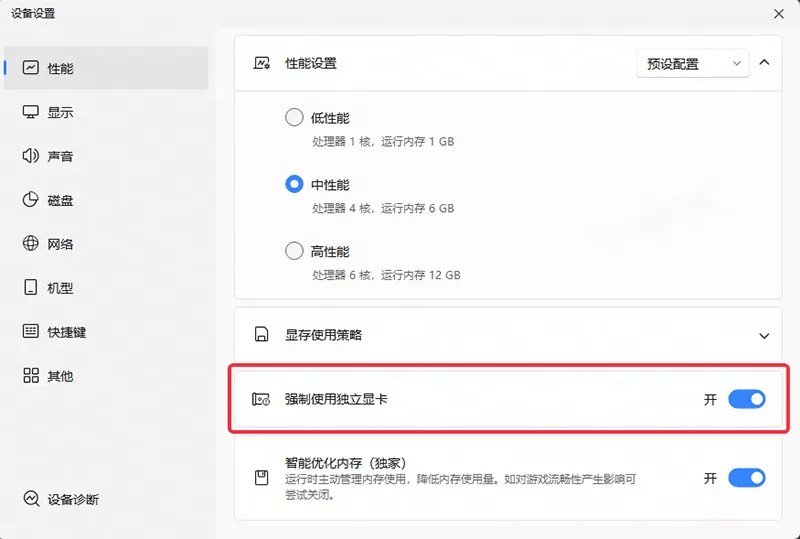Image resolution: width=800 pixels, height=539 pixels.
Task: Turn off 强制使用独立显卡 switch
Action: 746,399
